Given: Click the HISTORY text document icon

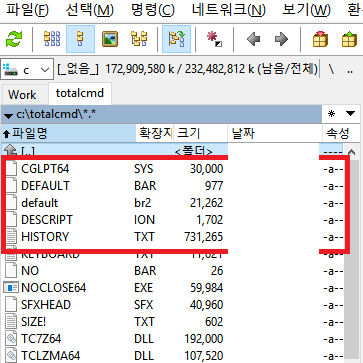Looking at the screenshot, I should coord(11,237).
